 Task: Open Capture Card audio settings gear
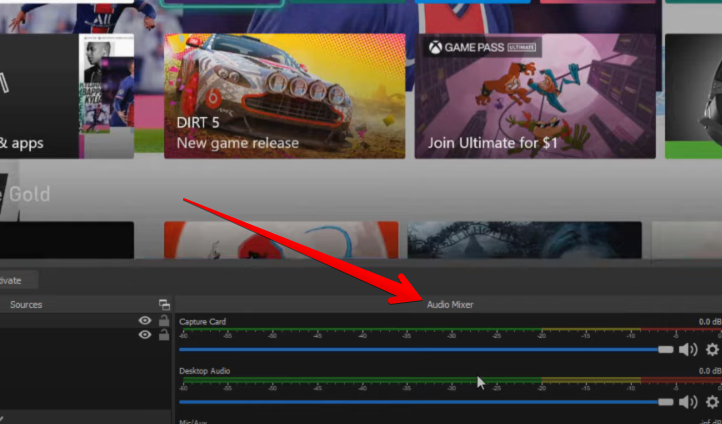coord(712,350)
